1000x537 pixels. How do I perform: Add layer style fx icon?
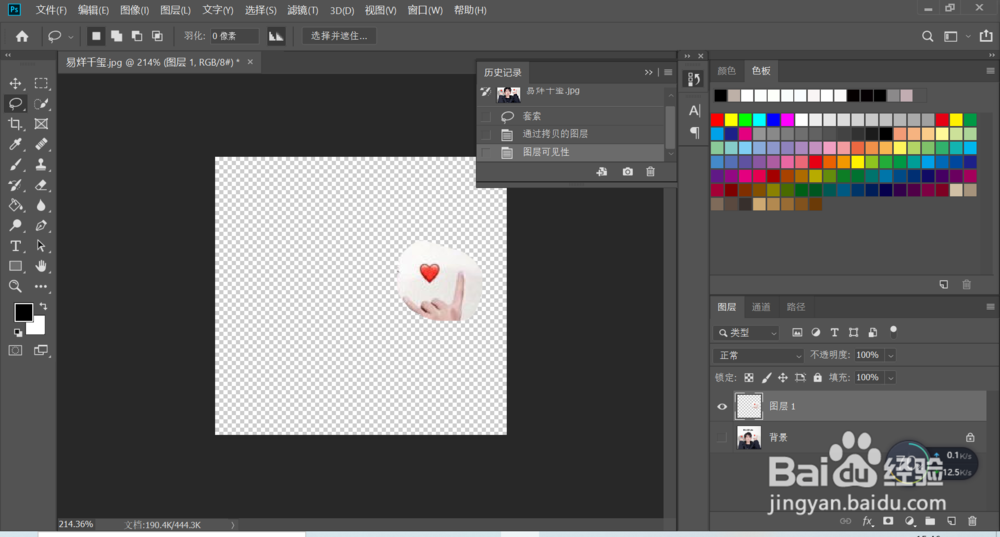(x=867, y=521)
